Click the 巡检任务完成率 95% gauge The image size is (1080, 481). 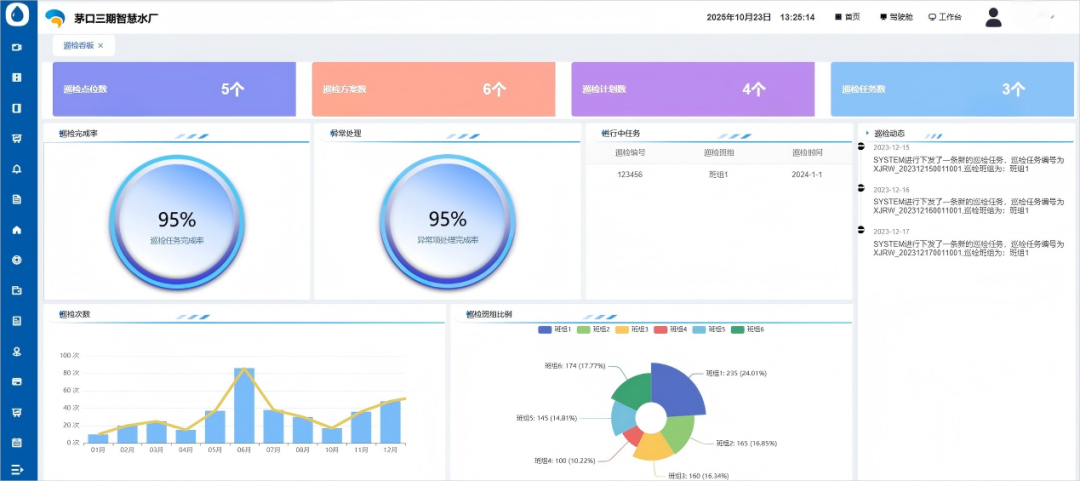click(x=177, y=222)
